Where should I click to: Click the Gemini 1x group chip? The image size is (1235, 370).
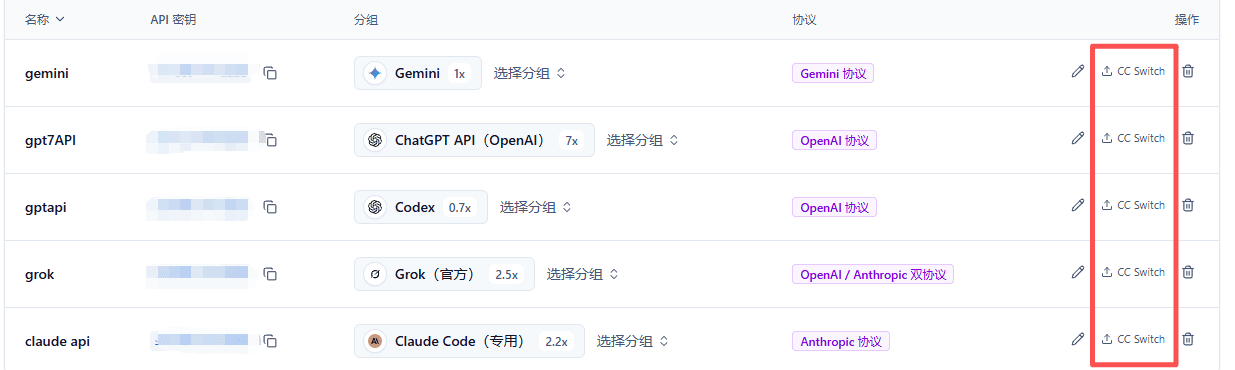(418, 73)
